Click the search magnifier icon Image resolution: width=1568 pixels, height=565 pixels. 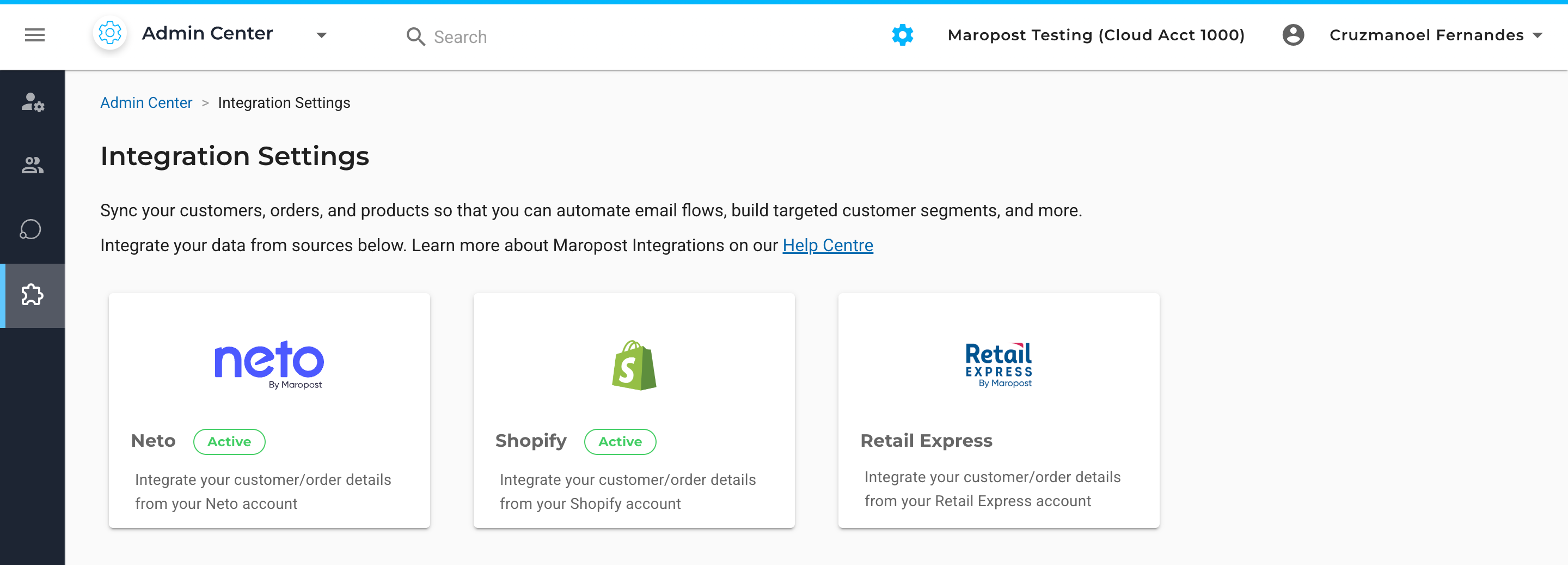click(416, 37)
